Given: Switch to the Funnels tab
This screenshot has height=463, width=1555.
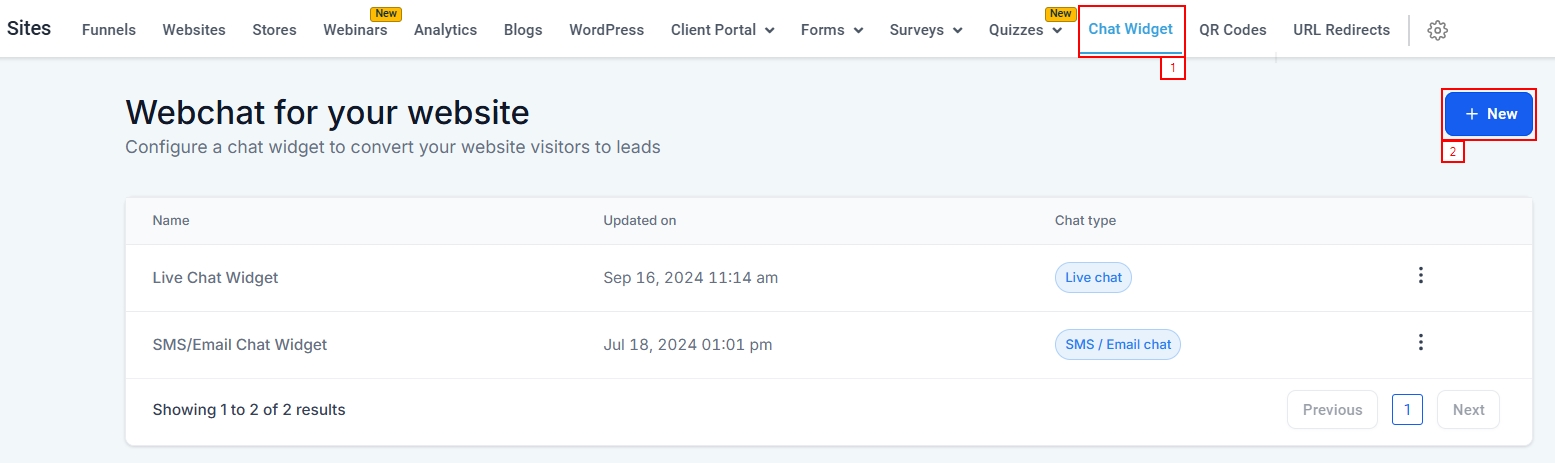Looking at the screenshot, I should (x=109, y=30).
